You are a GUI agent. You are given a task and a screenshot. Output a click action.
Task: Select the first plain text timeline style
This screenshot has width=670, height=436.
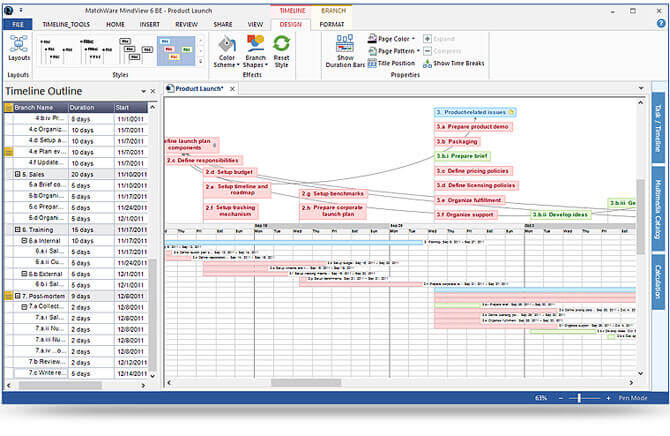coord(57,51)
